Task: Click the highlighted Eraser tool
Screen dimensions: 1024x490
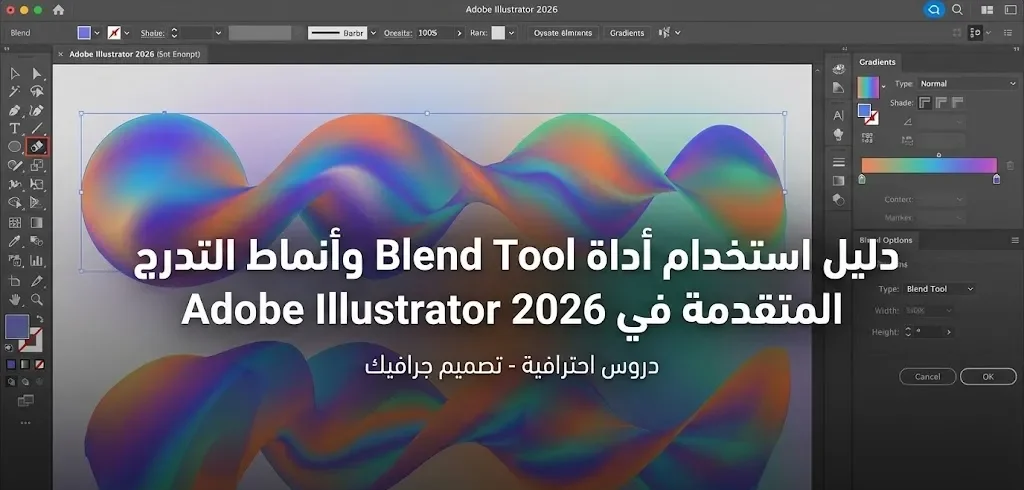Action: pyautogui.click(x=37, y=147)
